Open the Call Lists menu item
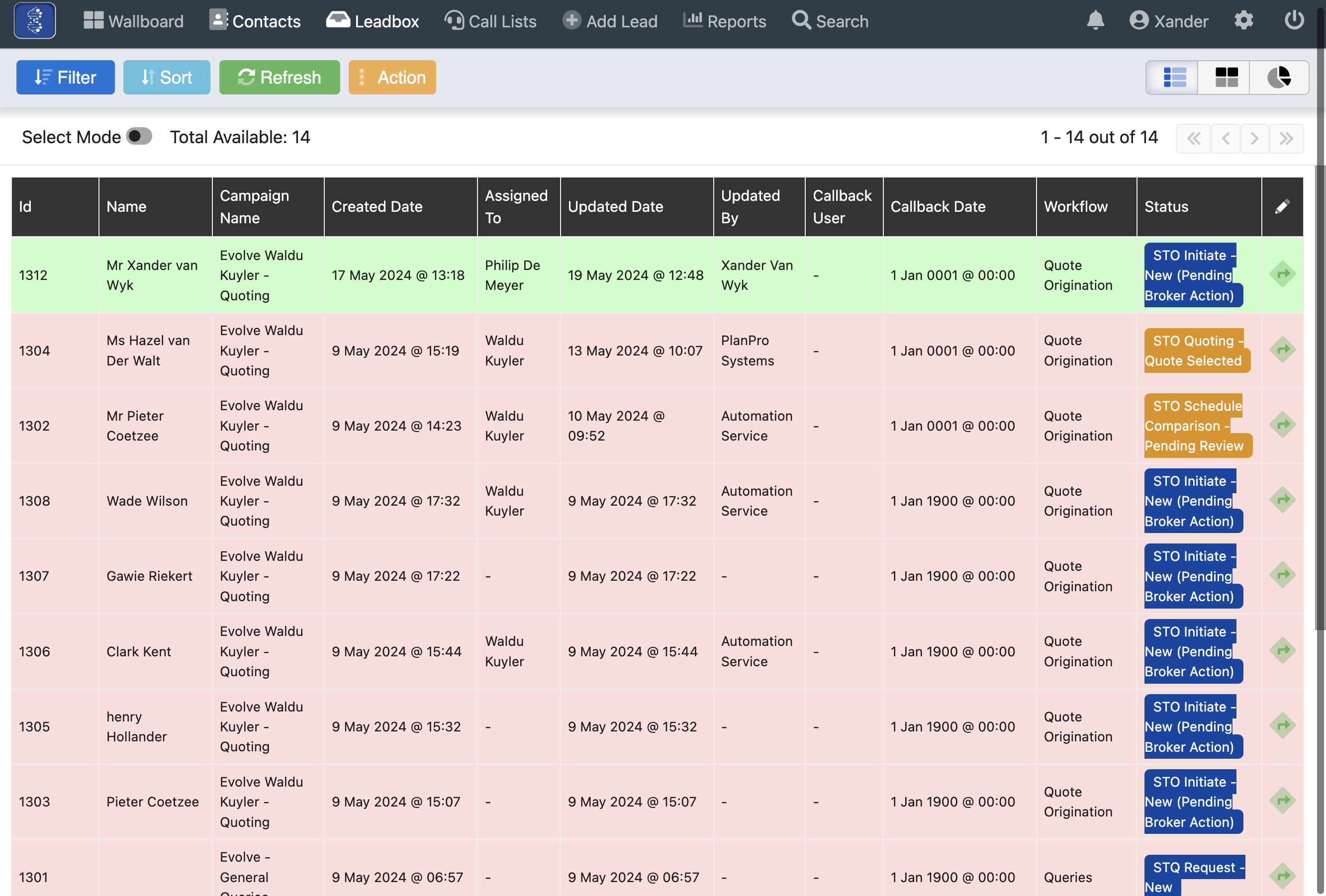Image resolution: width=1326 pixels, height=896 pixels. click(491, 21)
